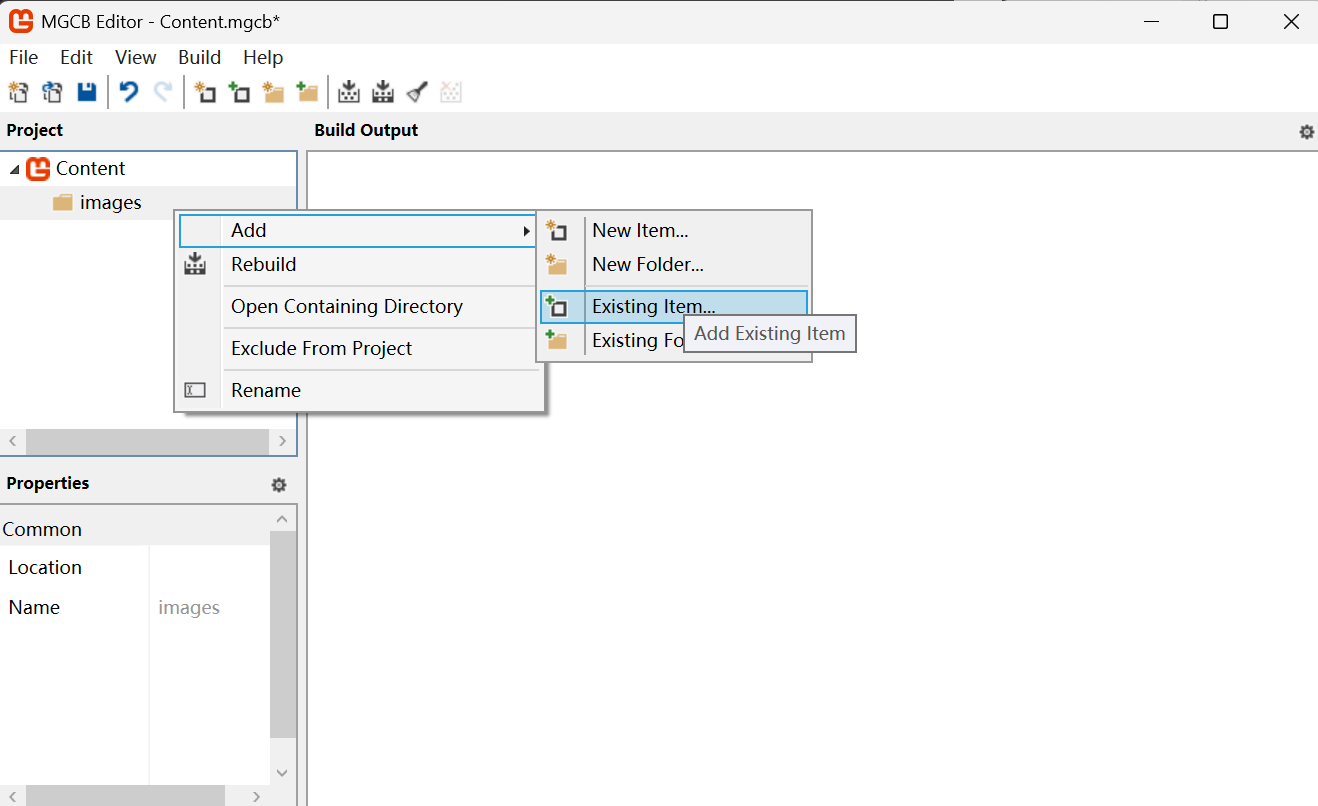Open the File menu
The height and width of the screenshot is (806, 1318).
(x=23, y=57)
